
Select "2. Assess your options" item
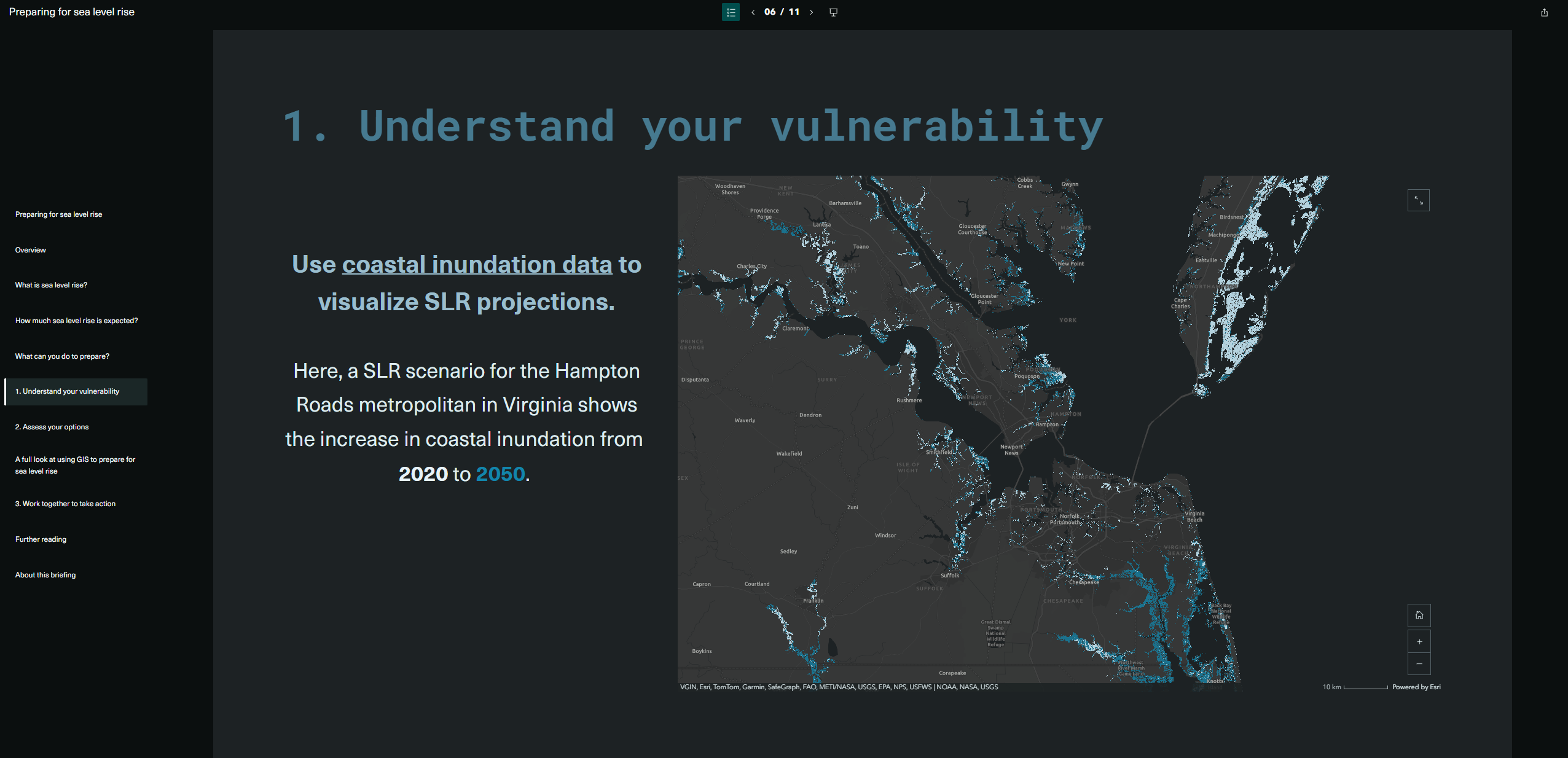[x=52, y=427]
